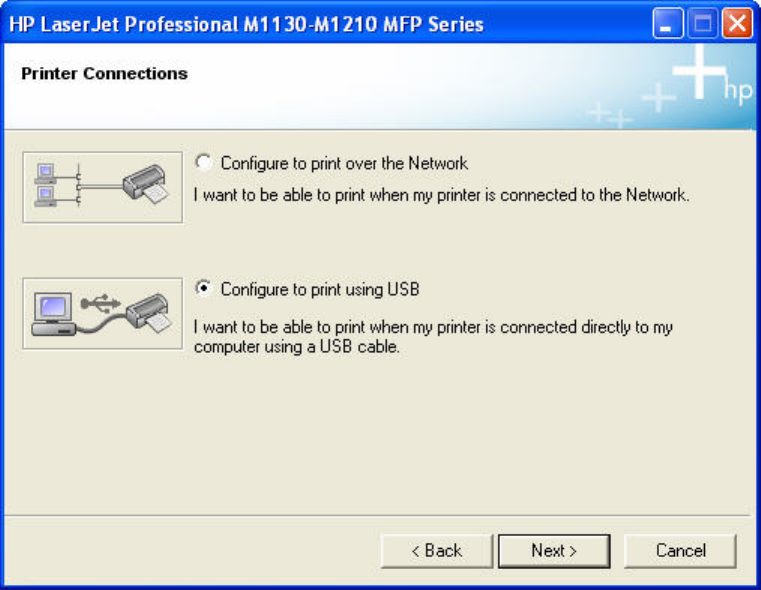Click the 'Configure to print using USB' label
The image size is (761, 590).
[x=319, y=290]
